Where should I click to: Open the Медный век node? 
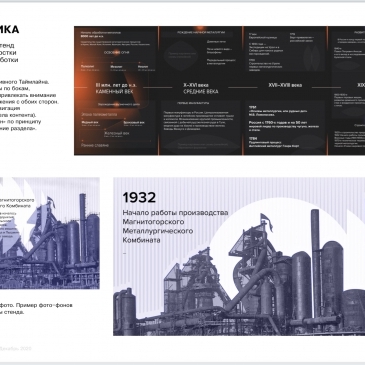point(90,123)
